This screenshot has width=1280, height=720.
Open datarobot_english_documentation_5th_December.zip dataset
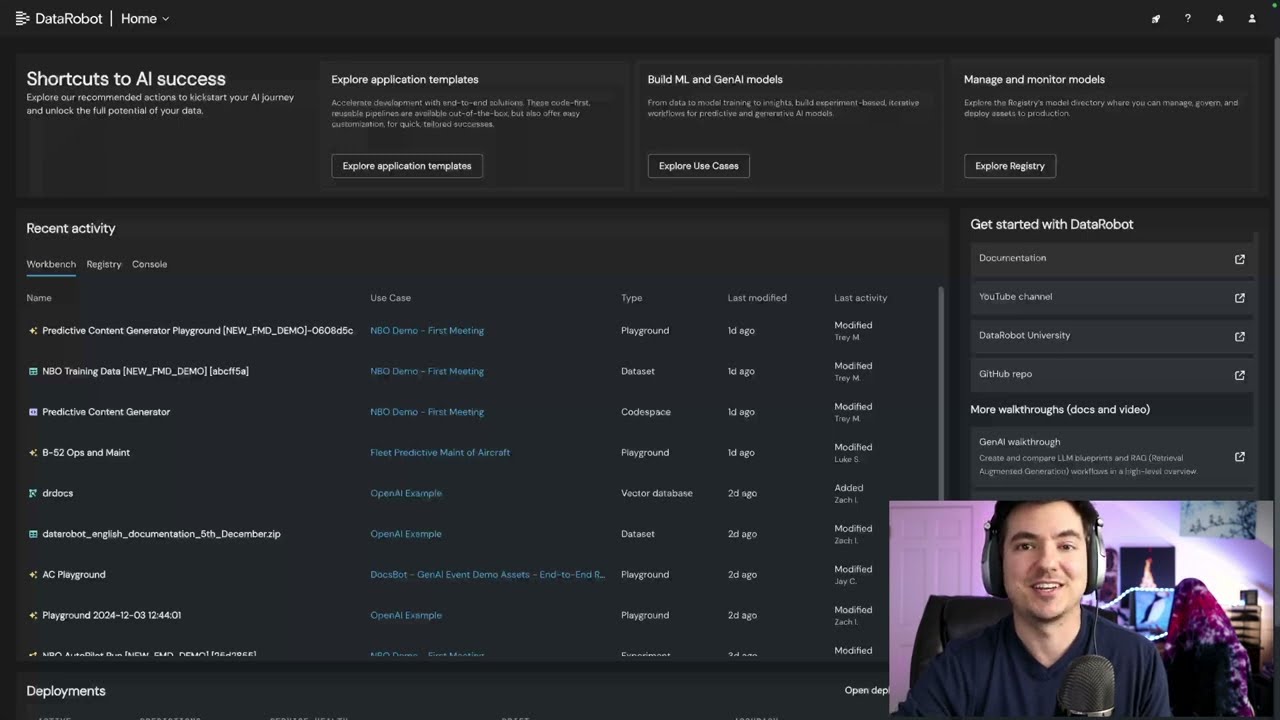(161, 534)
